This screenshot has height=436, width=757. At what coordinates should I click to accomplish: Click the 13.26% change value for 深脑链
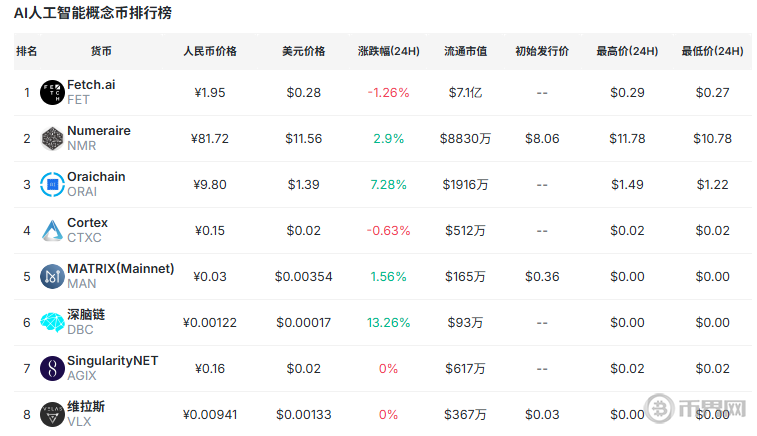coord(388,322)
